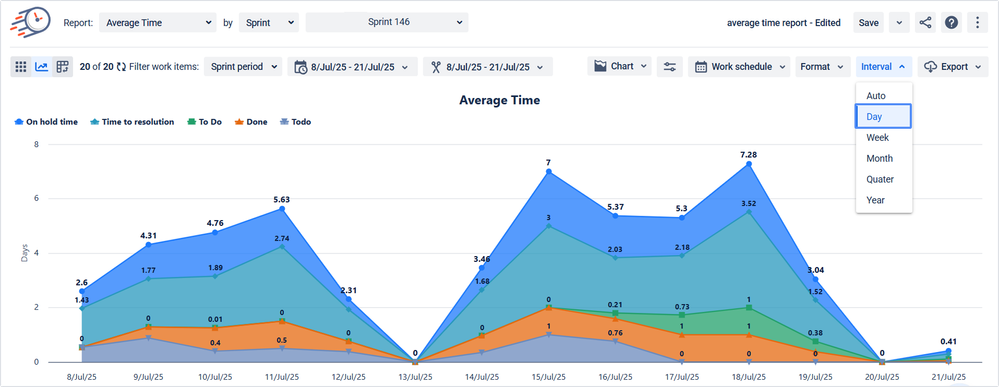Open the share report icon
Image resolution: width=999 pixels, height=387 pixels.
coord(925,22)
